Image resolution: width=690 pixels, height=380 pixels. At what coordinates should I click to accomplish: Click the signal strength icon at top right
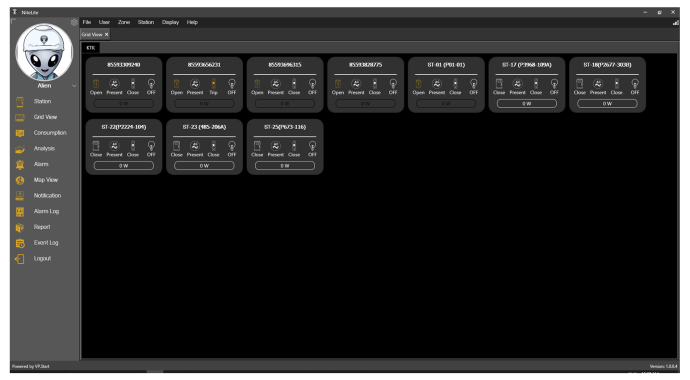coord(675,22)
